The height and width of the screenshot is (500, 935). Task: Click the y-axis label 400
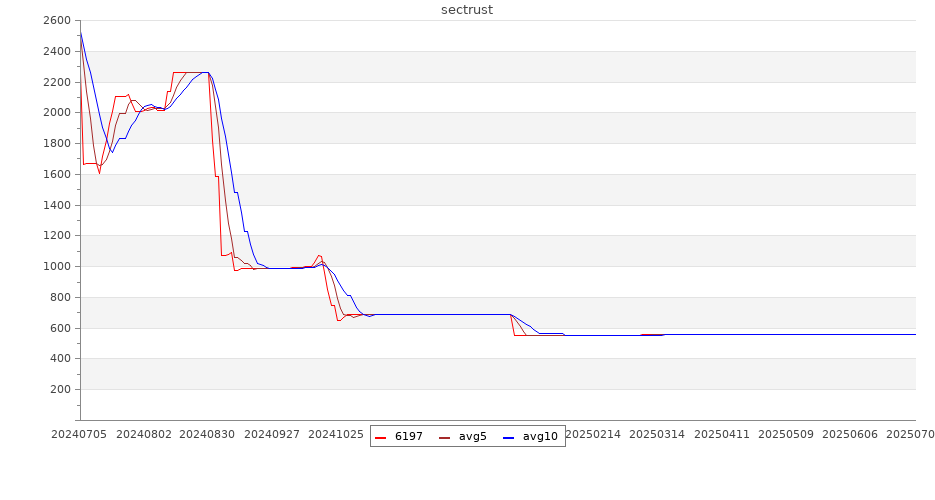pos(60,359)
